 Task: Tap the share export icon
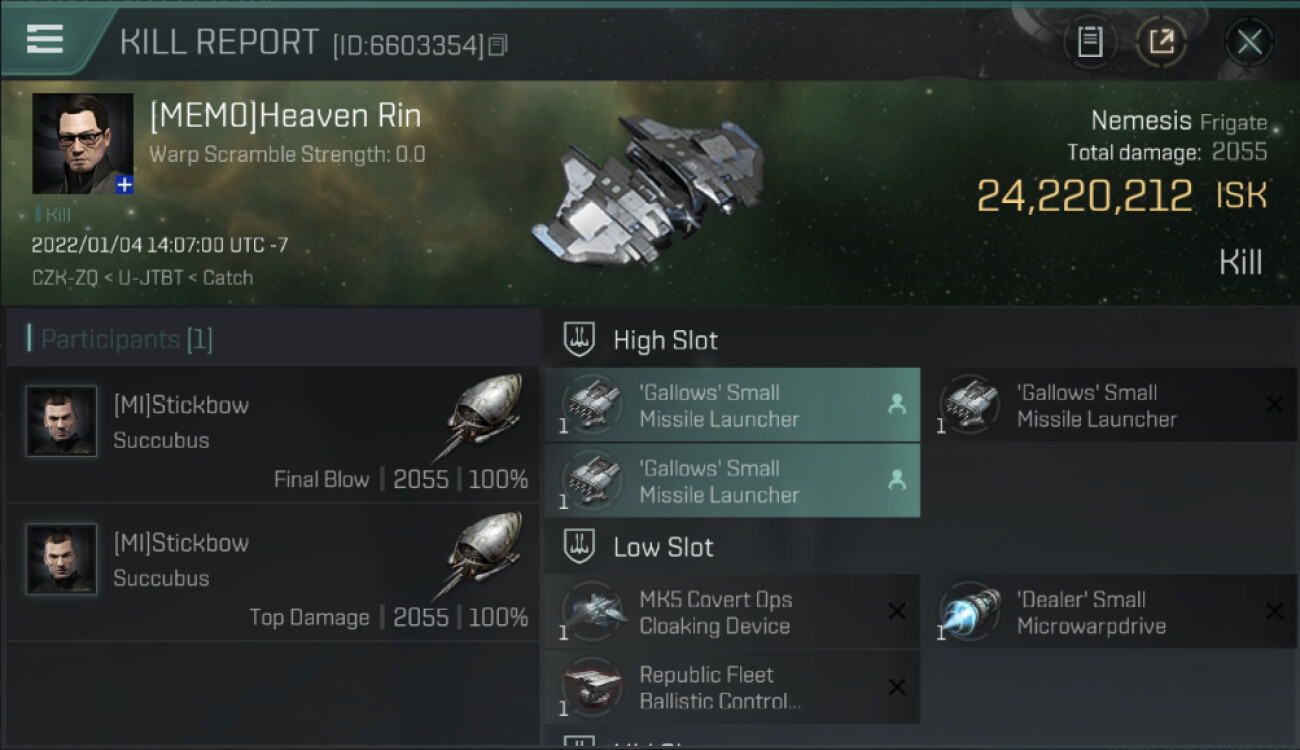coord(1161,42)
